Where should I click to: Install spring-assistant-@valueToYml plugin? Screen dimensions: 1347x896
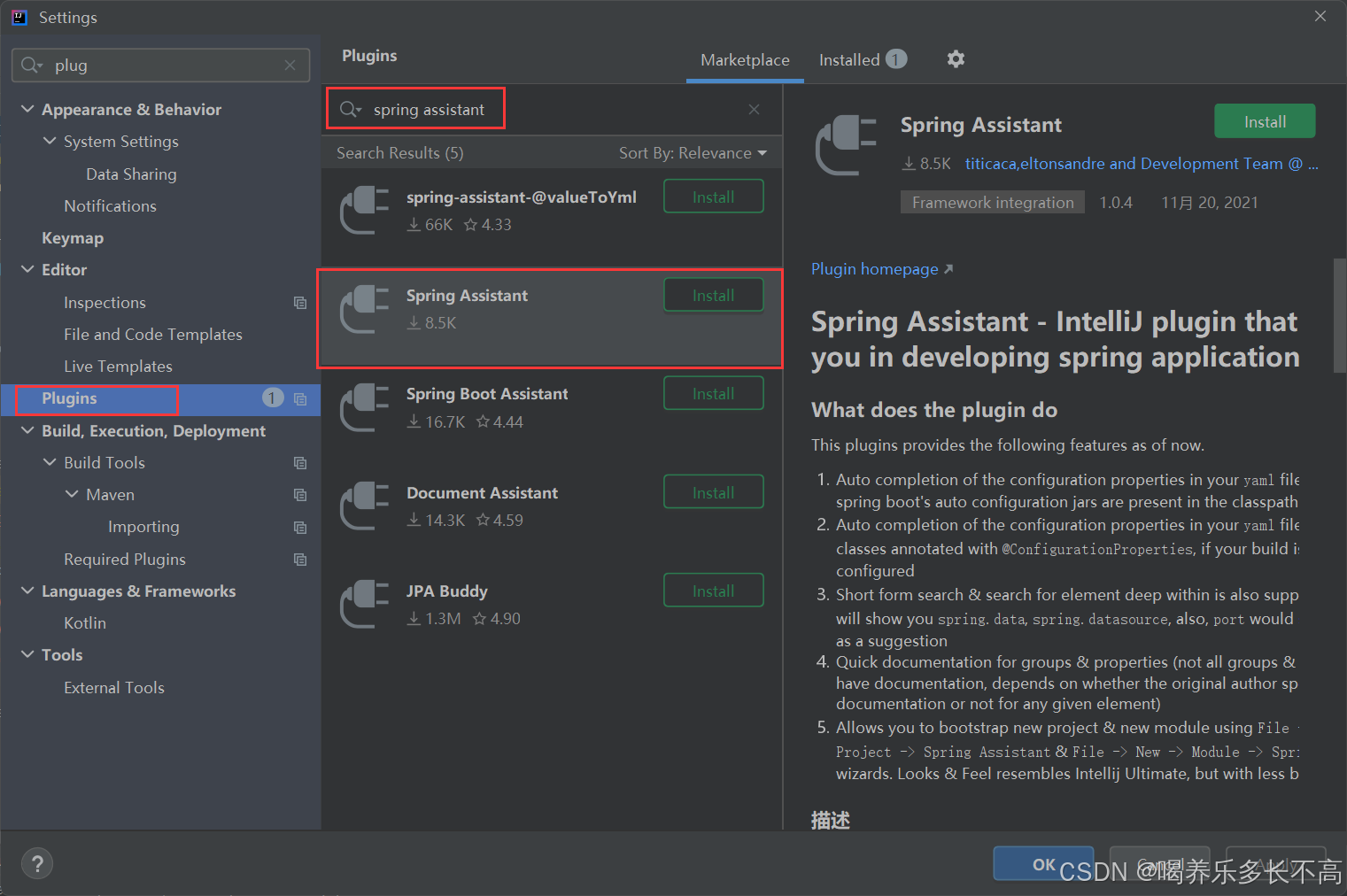click(x=714, y=197)
